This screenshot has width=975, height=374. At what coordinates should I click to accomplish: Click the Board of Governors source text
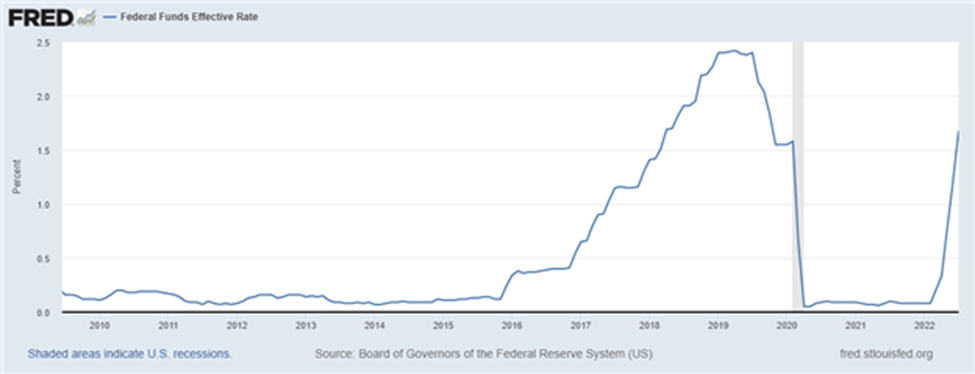point(484,354)
